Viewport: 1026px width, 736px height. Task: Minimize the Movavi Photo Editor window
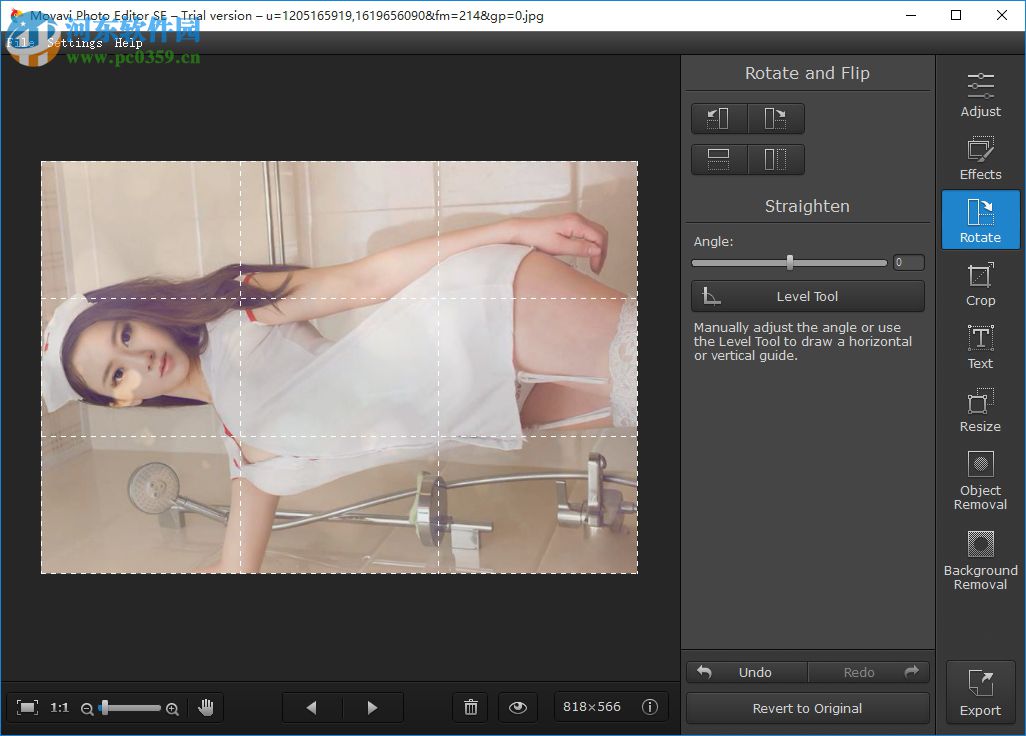pos(911,15)
